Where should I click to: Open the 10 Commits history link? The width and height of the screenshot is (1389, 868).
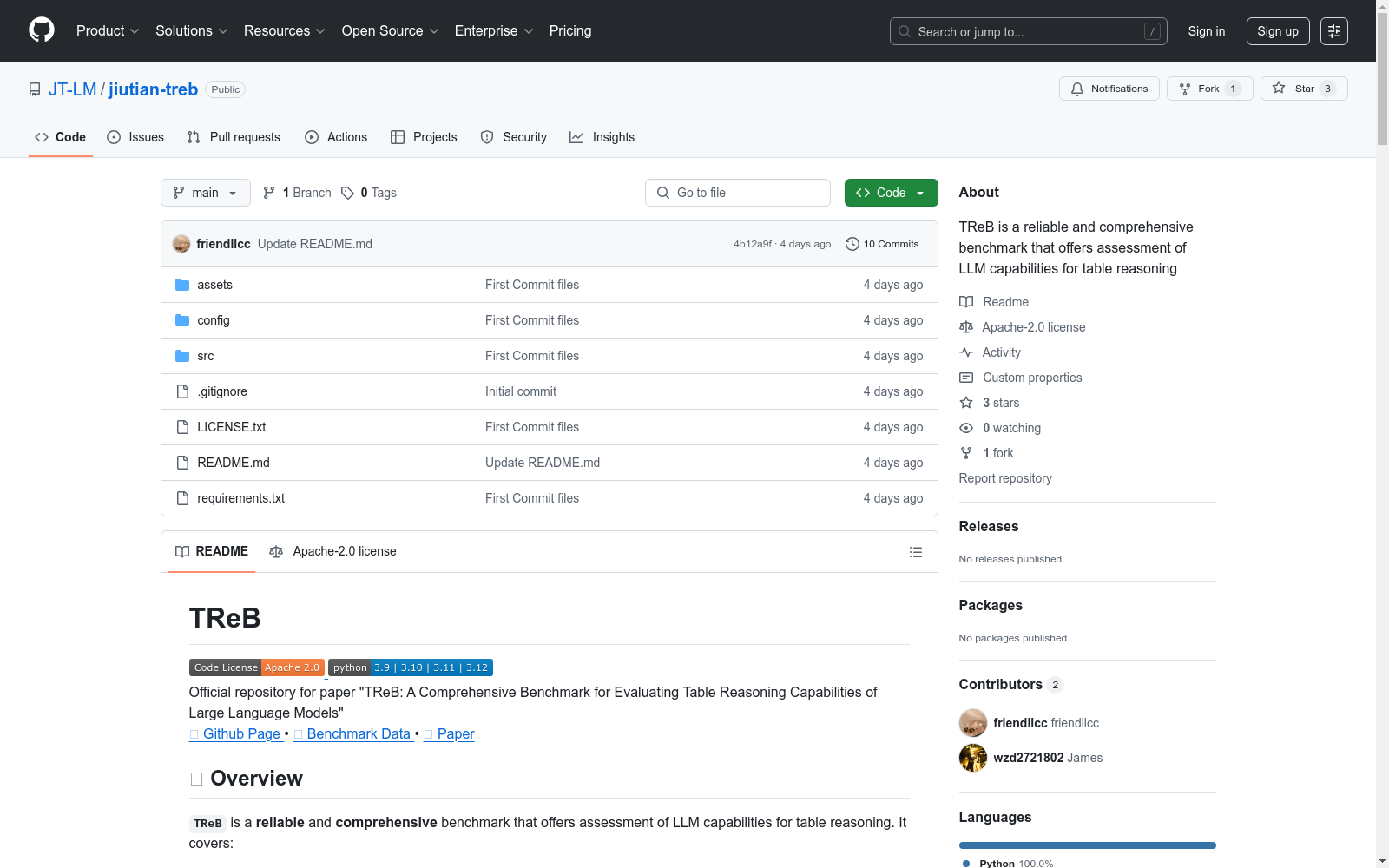(x=882, y=244)
